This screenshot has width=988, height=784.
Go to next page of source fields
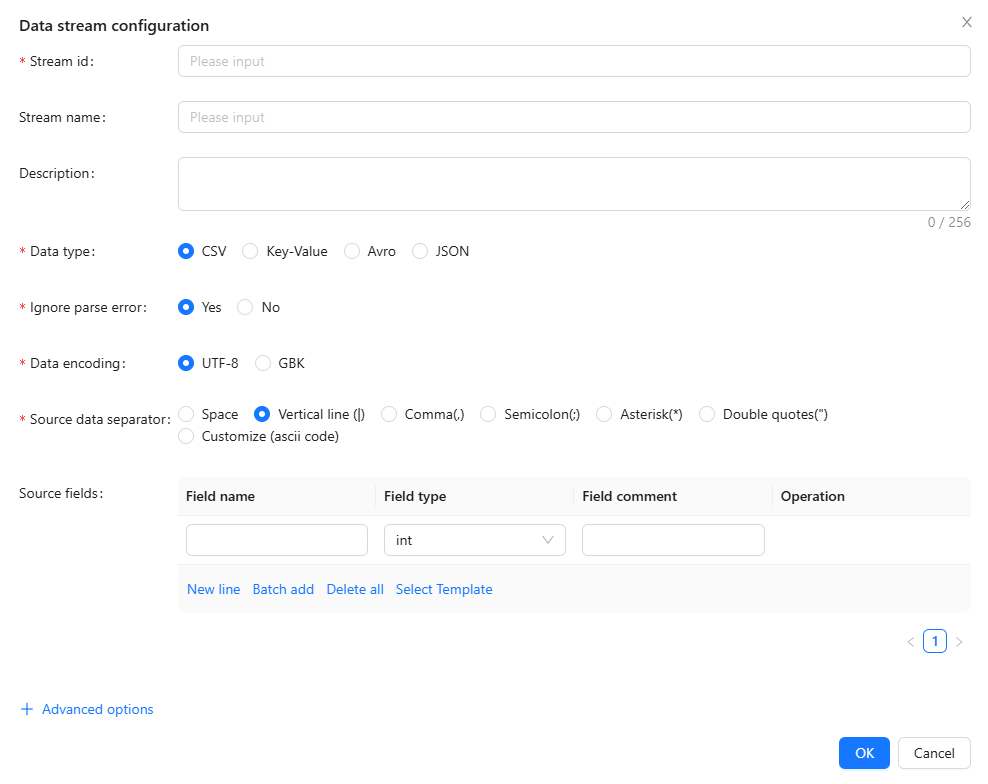[959, 642]
